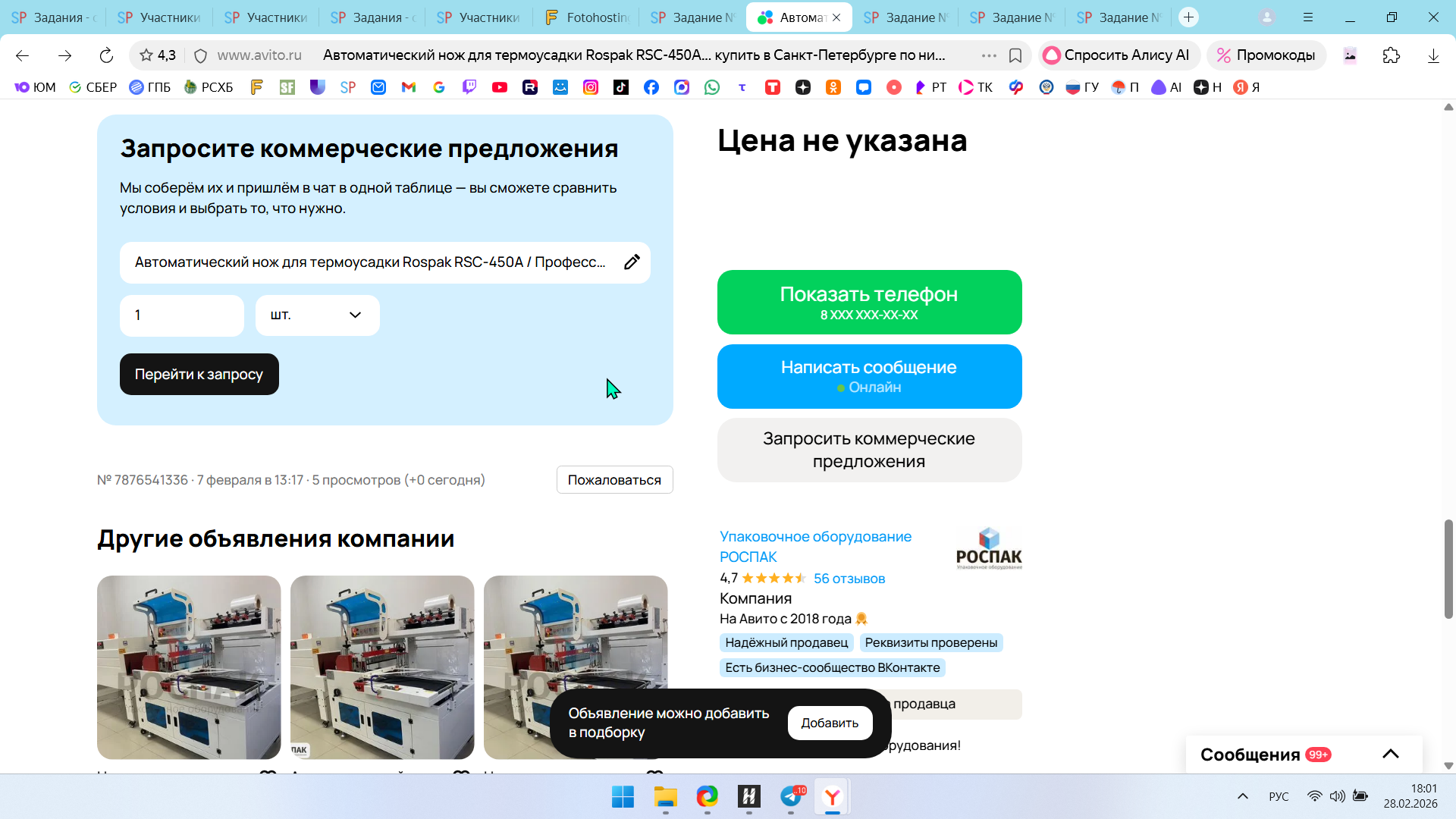Click the quantity input field
The width and height of the screenshot is (1456, 819).
coord(182,315)
